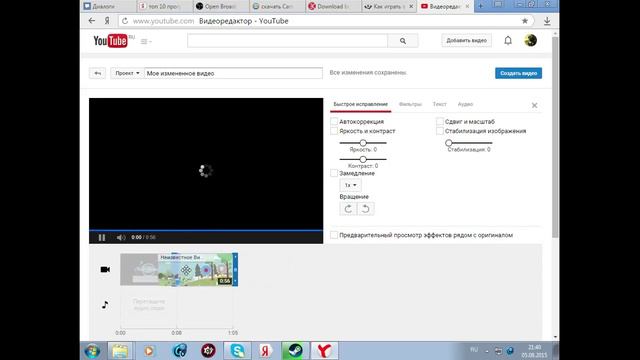This screenshot has width=640, height=360.
Task: Open the Проект dropdown
Action: pos(127,73)
